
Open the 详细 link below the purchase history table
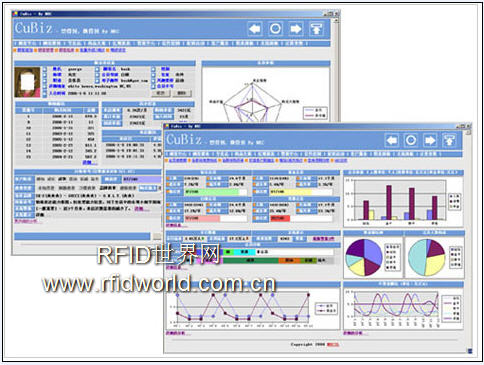[x=90, y=163]
